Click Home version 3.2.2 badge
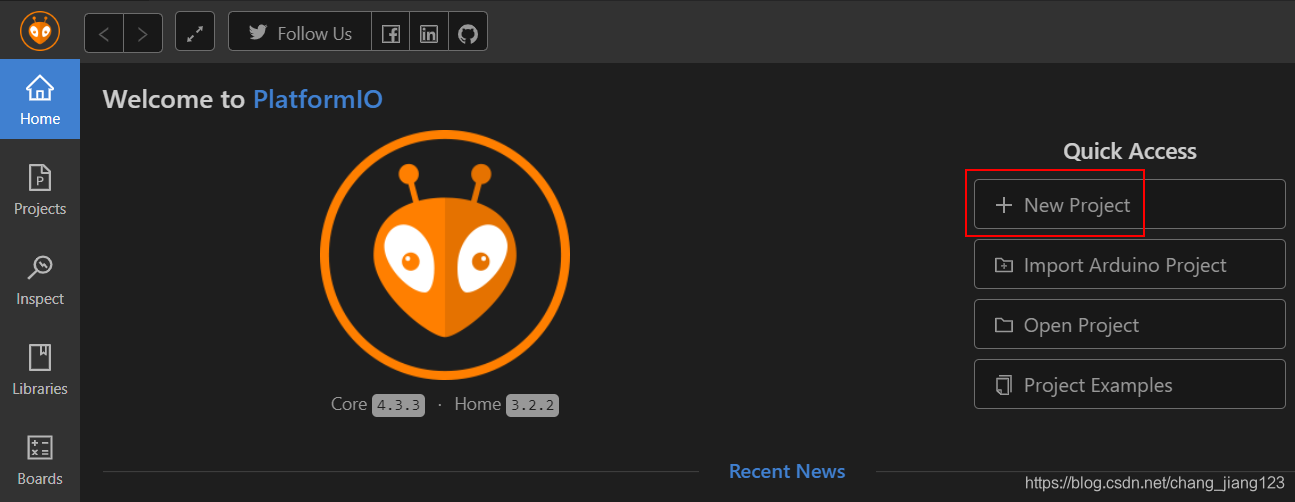This screenshot has width=1295, height=502. coord(532,405)
